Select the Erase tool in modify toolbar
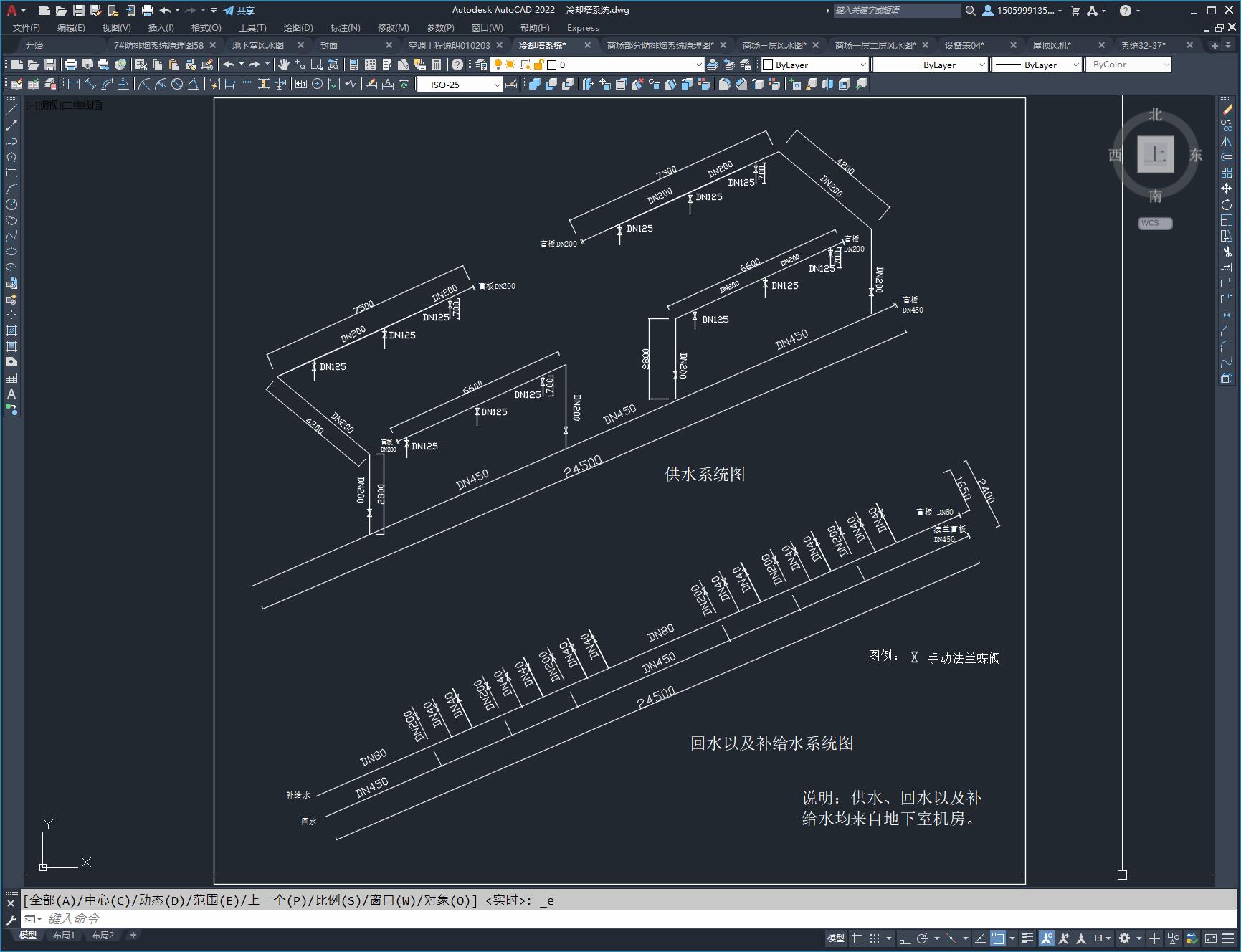Screen dimensions: 1241x952 (x=1227, y=110)
